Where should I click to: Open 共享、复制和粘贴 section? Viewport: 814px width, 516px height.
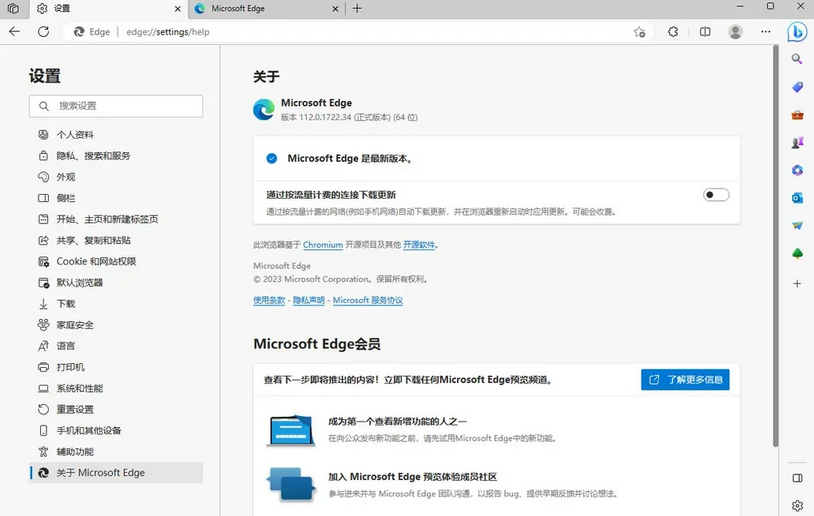[x=116, y=240]
